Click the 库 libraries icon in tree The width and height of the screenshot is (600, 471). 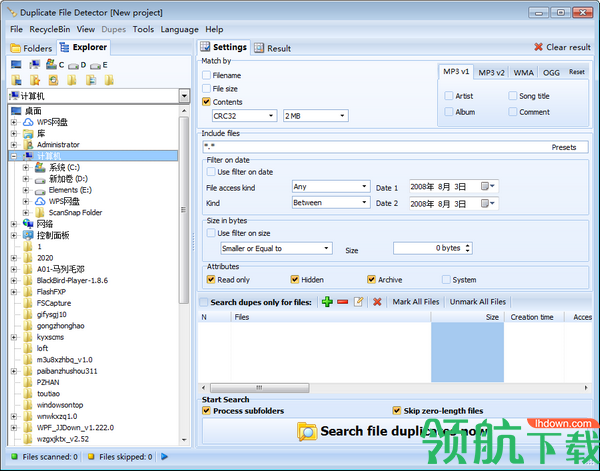(x=28, y=134)
